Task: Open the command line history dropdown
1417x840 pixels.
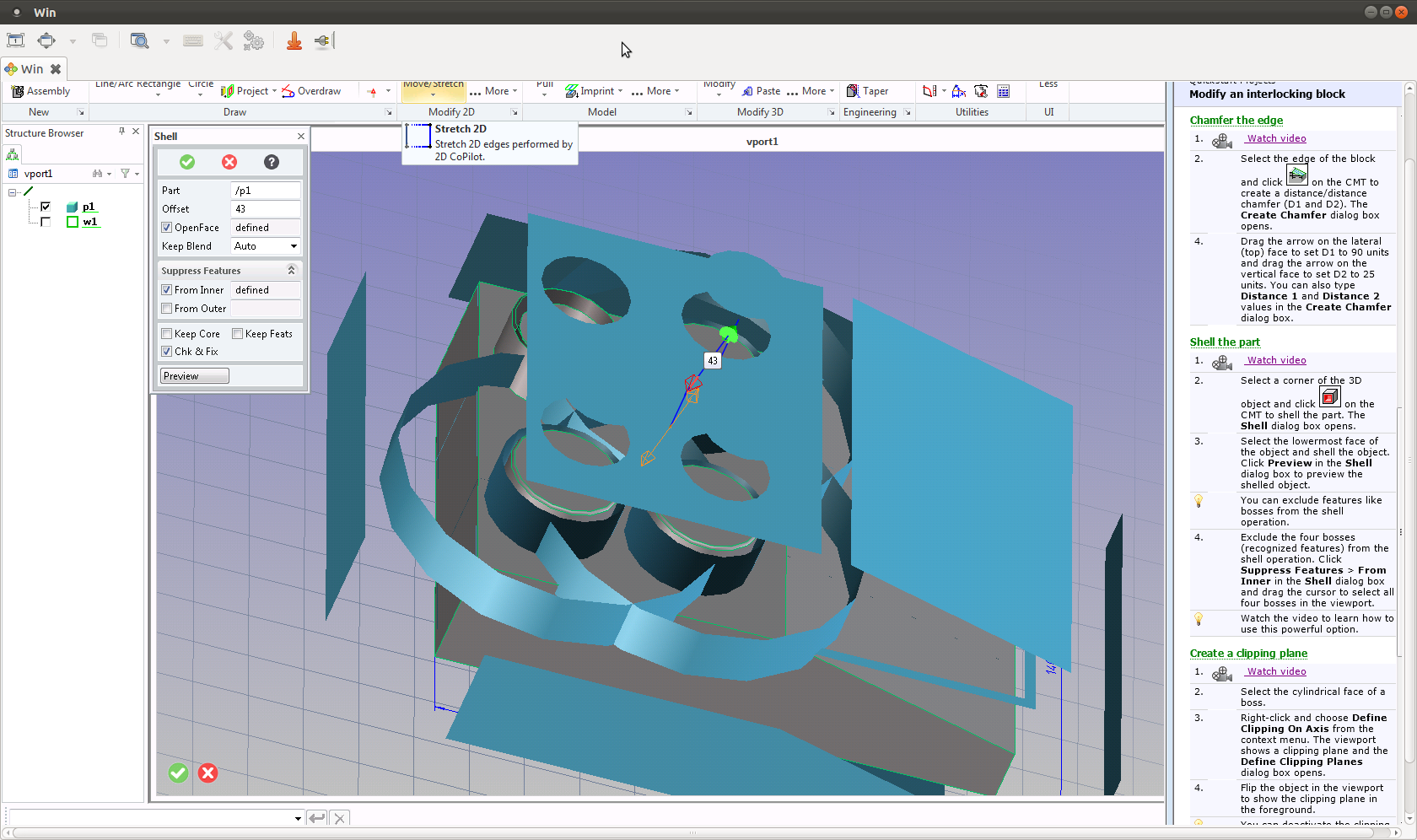Action: click(x=298, y=818)
